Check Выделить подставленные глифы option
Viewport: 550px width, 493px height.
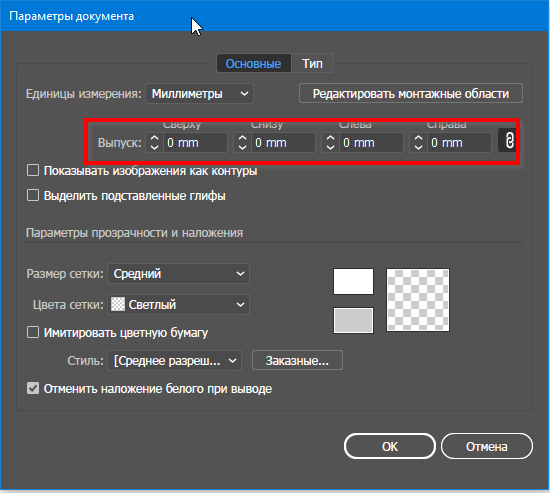tap(33, 195)
